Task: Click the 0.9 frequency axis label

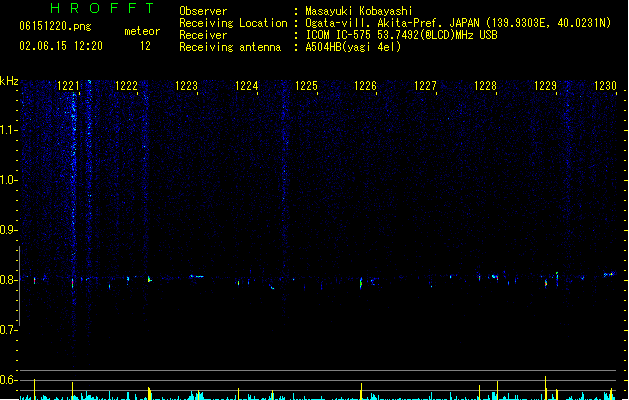Action: (8, 230)
